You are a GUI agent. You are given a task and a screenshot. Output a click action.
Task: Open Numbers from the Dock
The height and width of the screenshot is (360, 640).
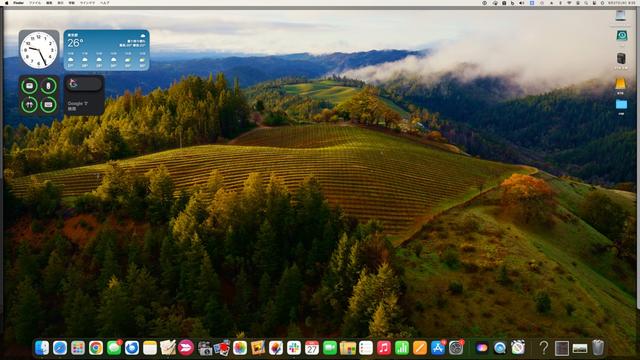coord(402,348)
